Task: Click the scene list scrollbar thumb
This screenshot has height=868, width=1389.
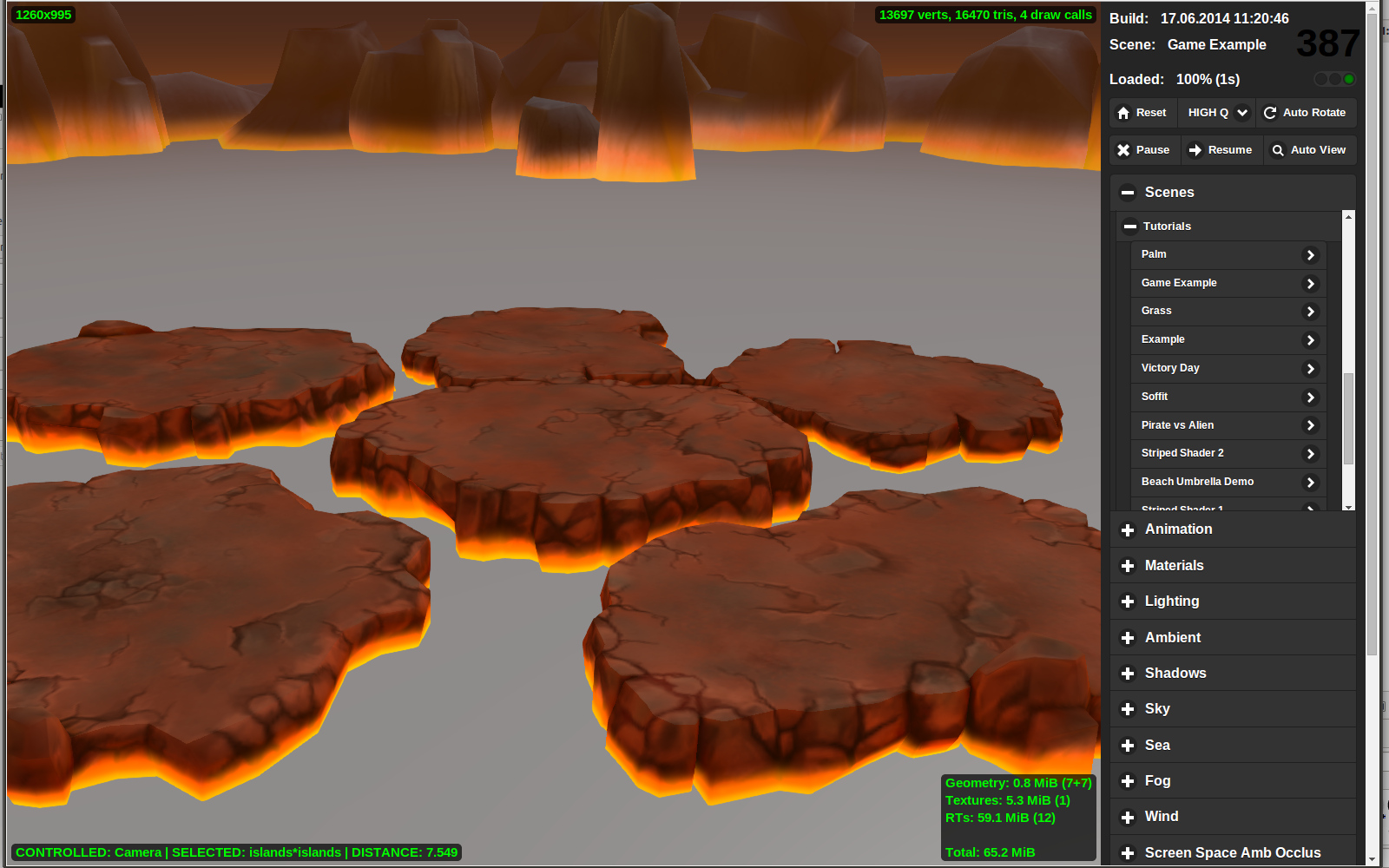Action: (1348, 418)
